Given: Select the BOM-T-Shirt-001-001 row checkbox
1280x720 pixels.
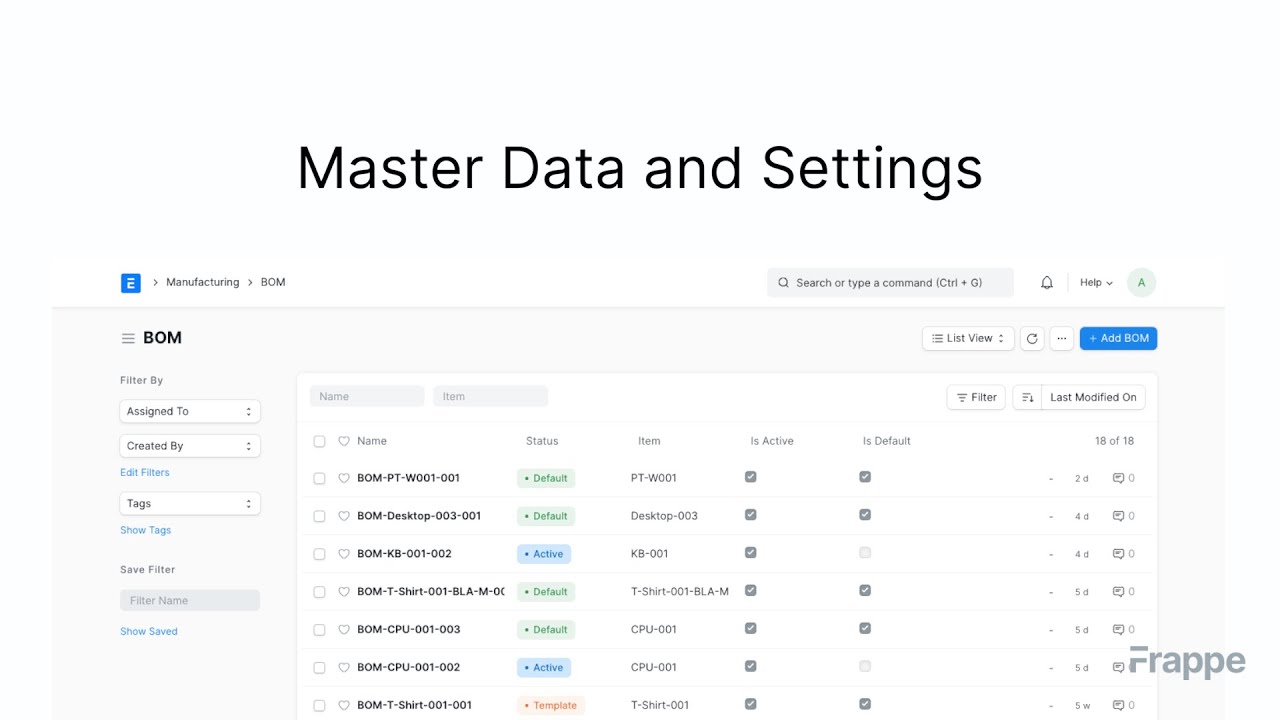Looking at the screenshot, I should coord(319,706).
